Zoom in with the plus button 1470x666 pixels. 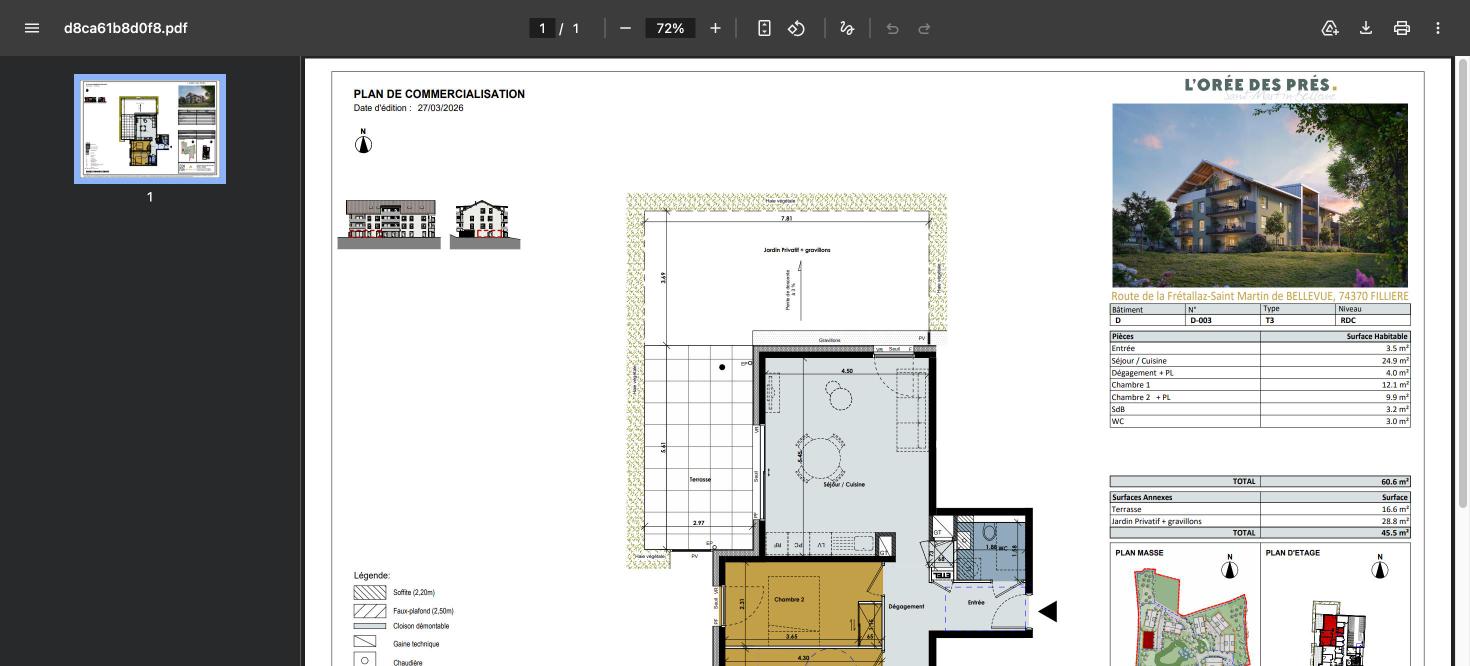[715, 28]
